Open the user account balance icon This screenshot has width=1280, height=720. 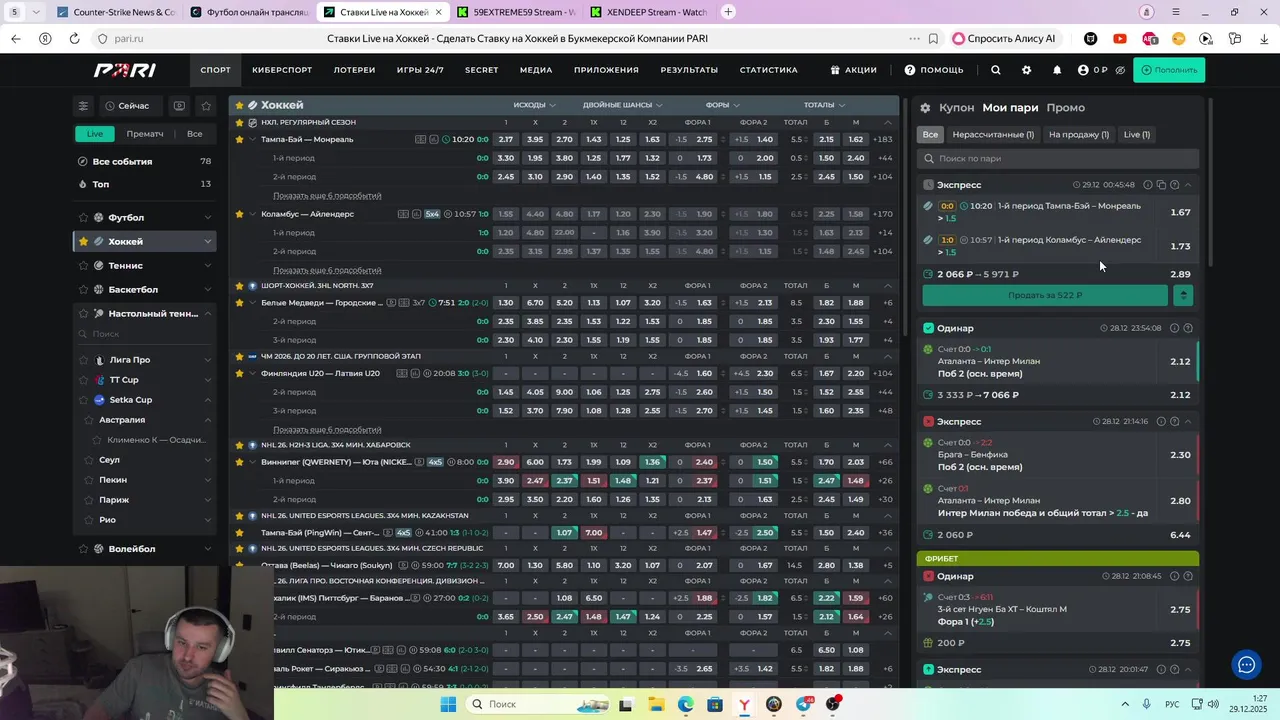1083,70
